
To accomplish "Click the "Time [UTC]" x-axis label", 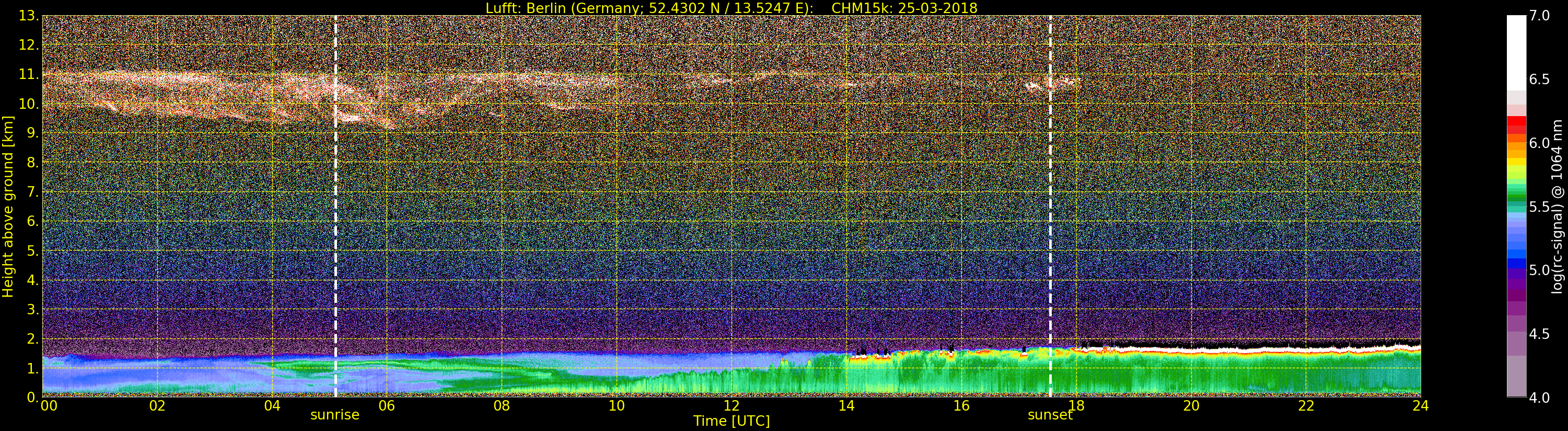I will (731, 421).
